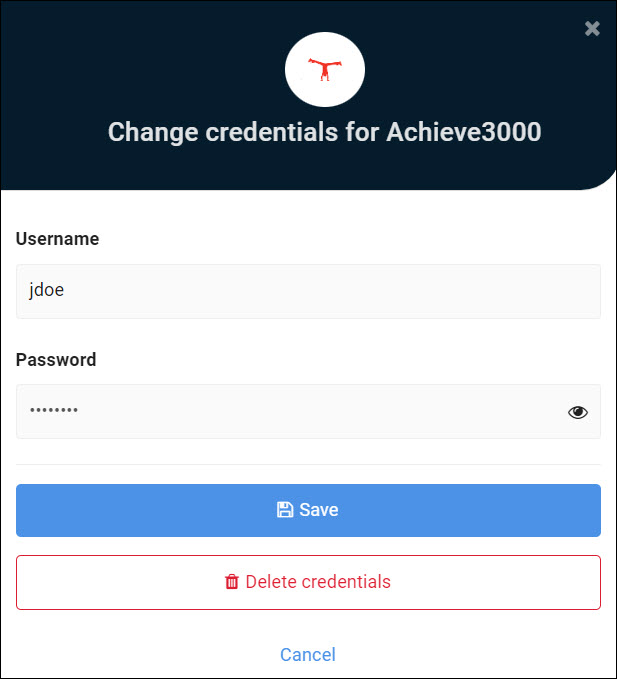617x679 pixels.
Task: Click the masked password dots
Action: coord(54,410)
